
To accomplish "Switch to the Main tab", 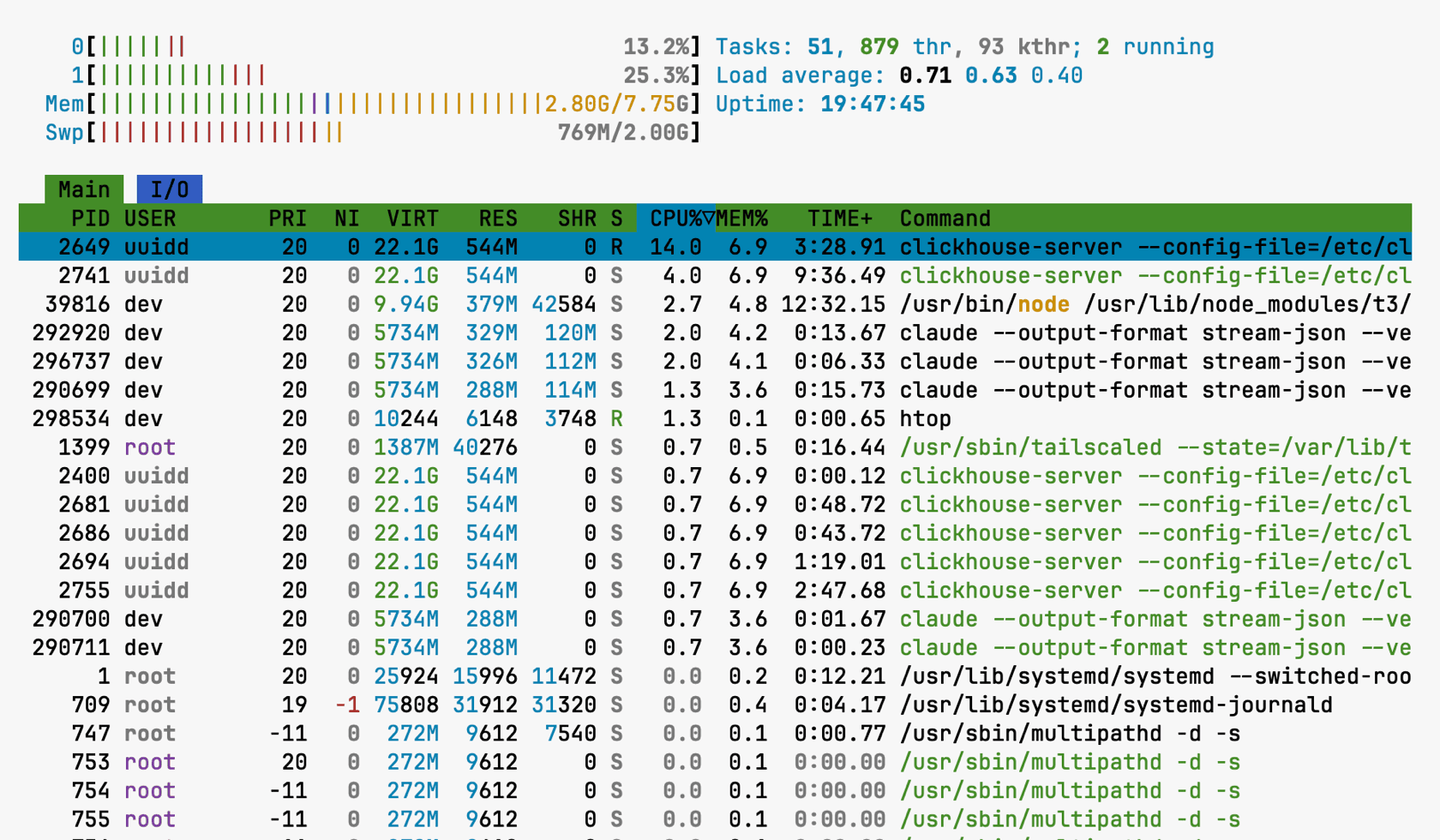I will [84, 189].
